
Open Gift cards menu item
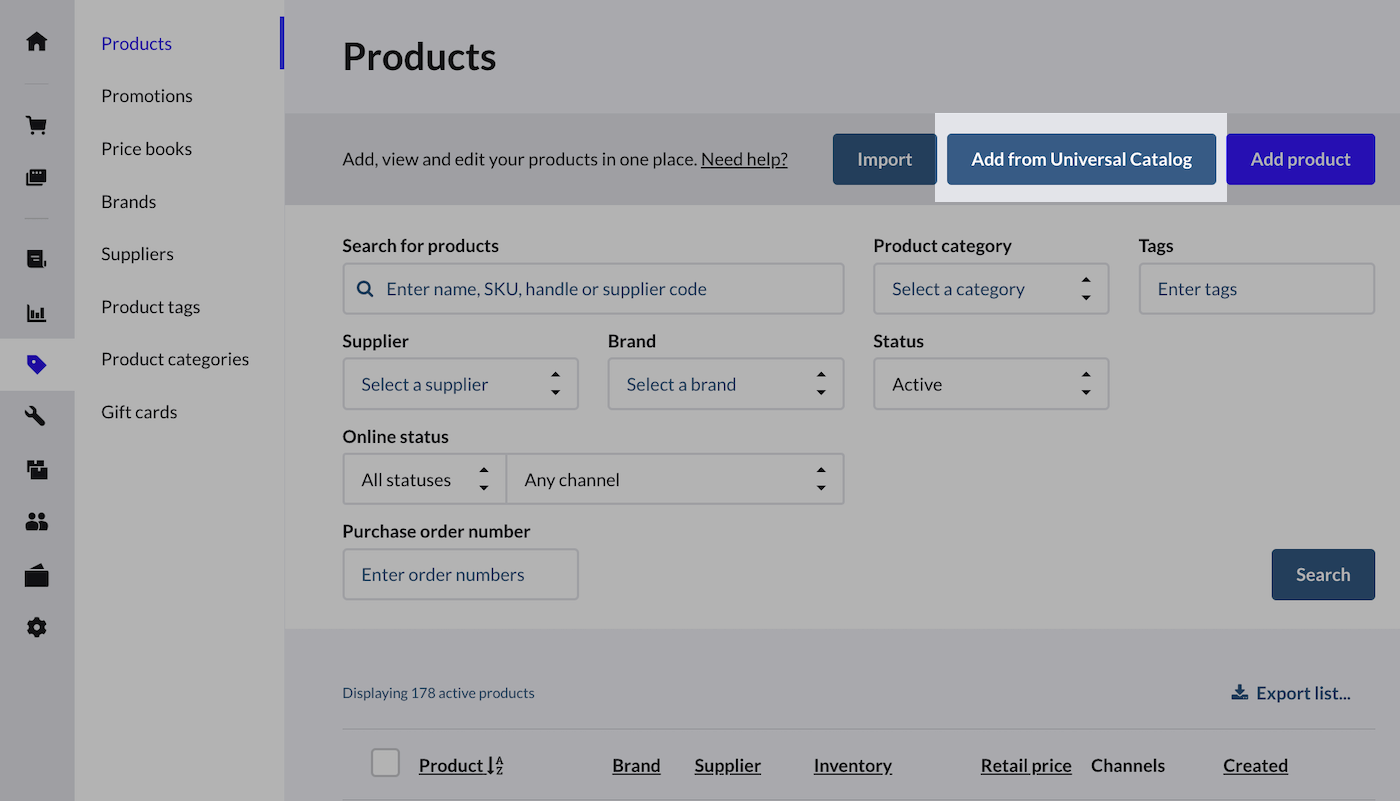139,412
